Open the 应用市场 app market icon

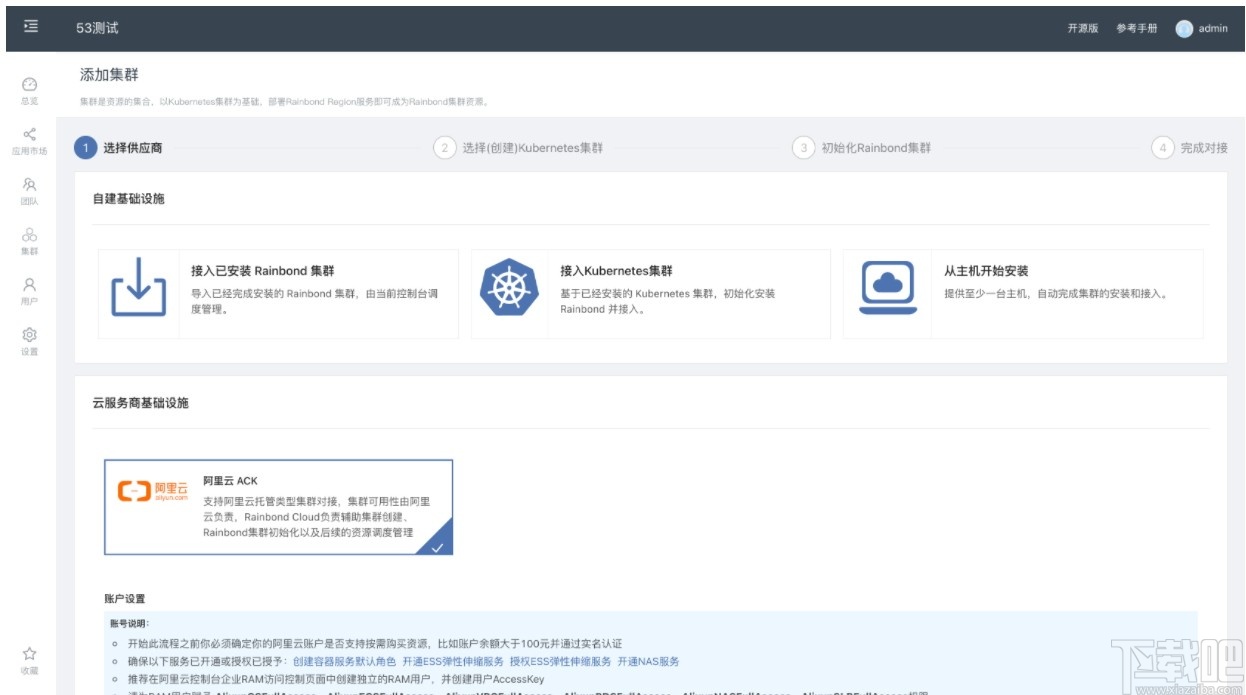point(30,132)
